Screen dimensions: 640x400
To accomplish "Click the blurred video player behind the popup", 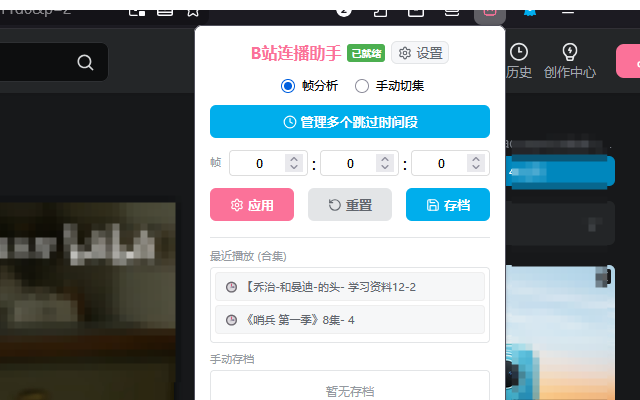I will [88, 301].
